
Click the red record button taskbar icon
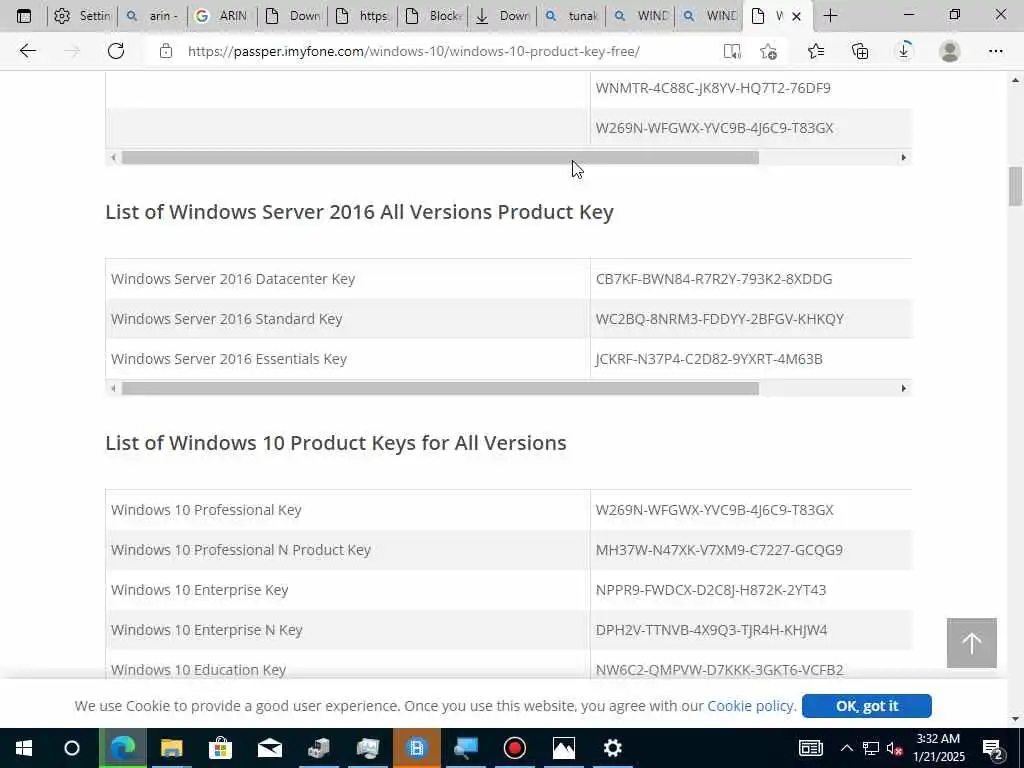point(515,748)
